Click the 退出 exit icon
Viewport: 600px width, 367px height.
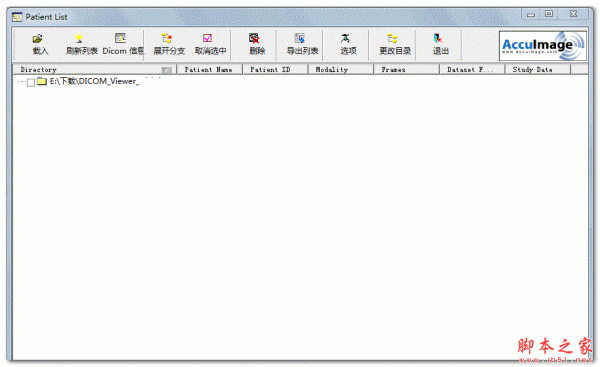coord(438,39)
